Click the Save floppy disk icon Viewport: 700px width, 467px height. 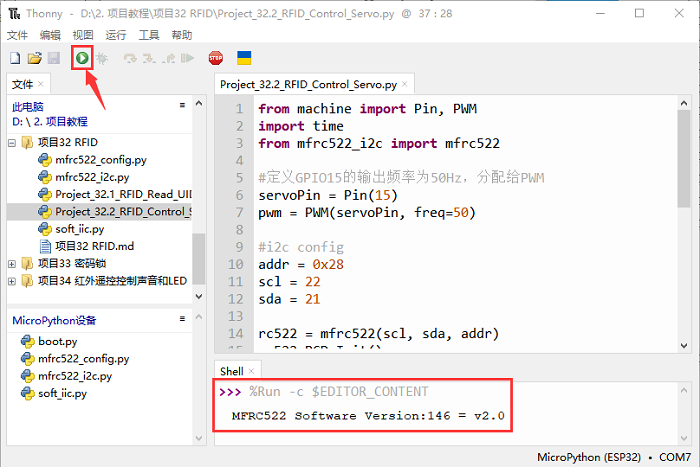(x=53, y=59)
